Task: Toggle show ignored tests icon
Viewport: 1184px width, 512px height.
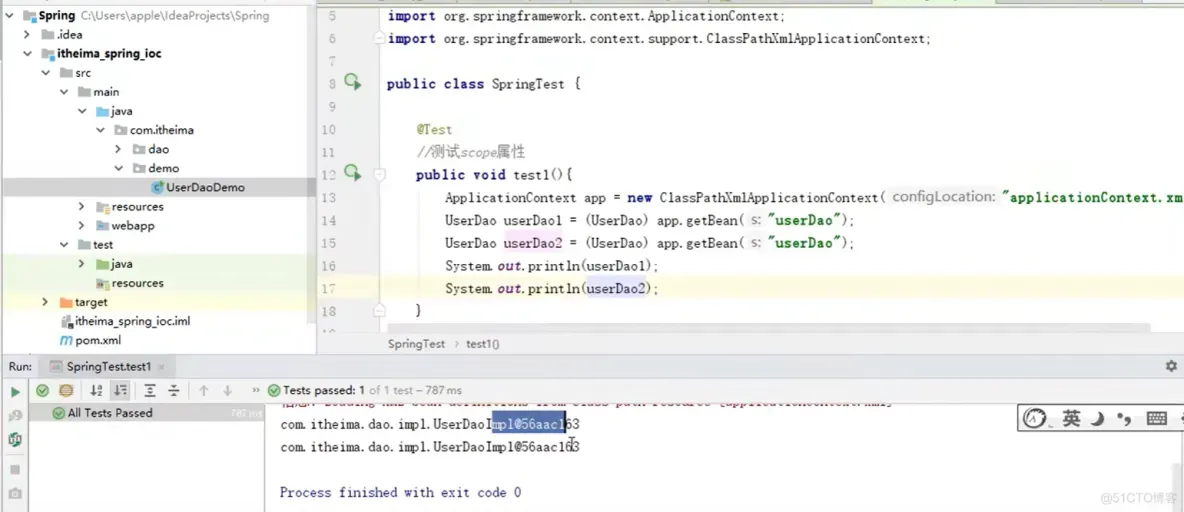Action: click(66, 390)
